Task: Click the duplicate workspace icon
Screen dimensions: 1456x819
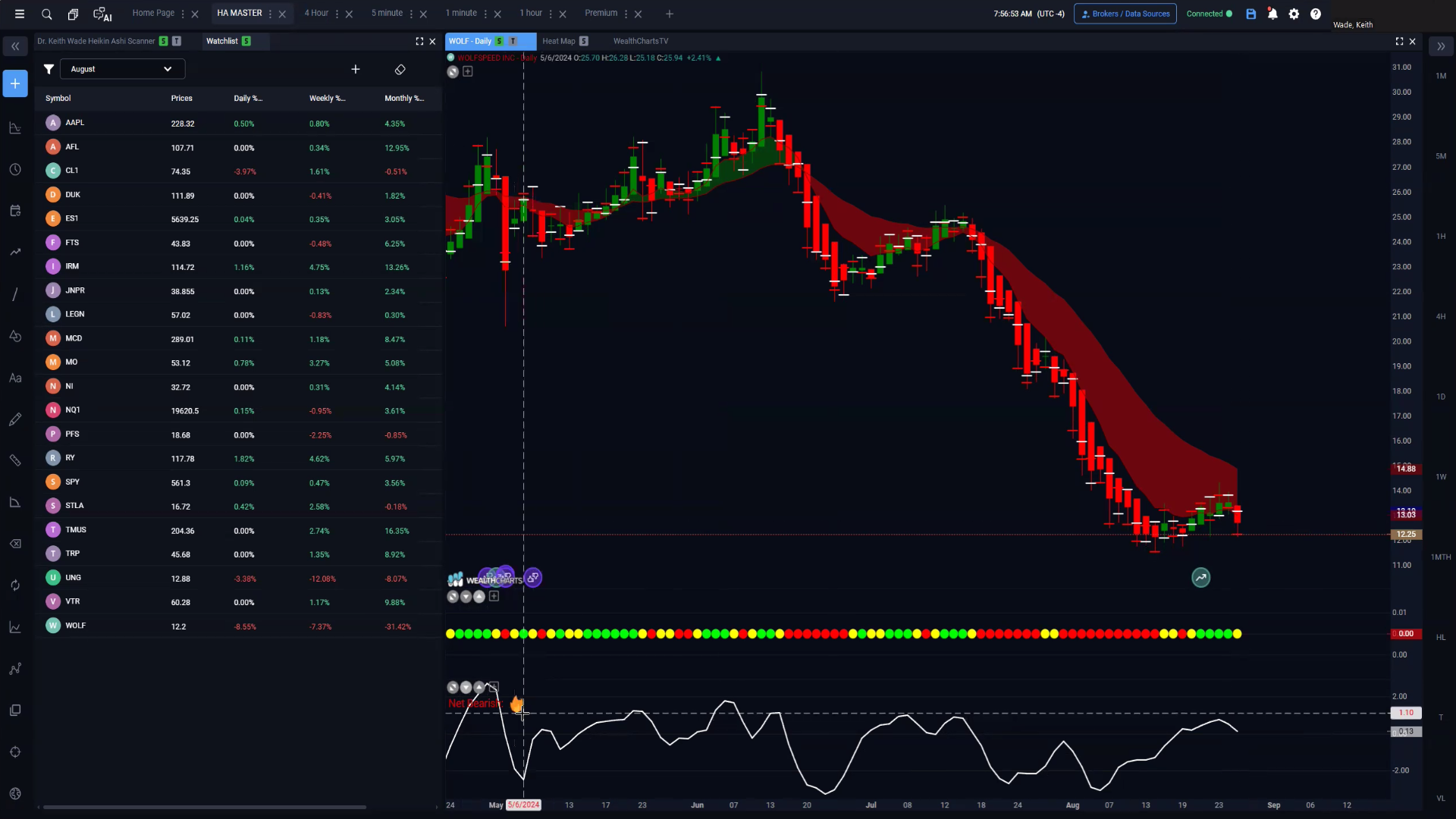Action: pos(73,14)
